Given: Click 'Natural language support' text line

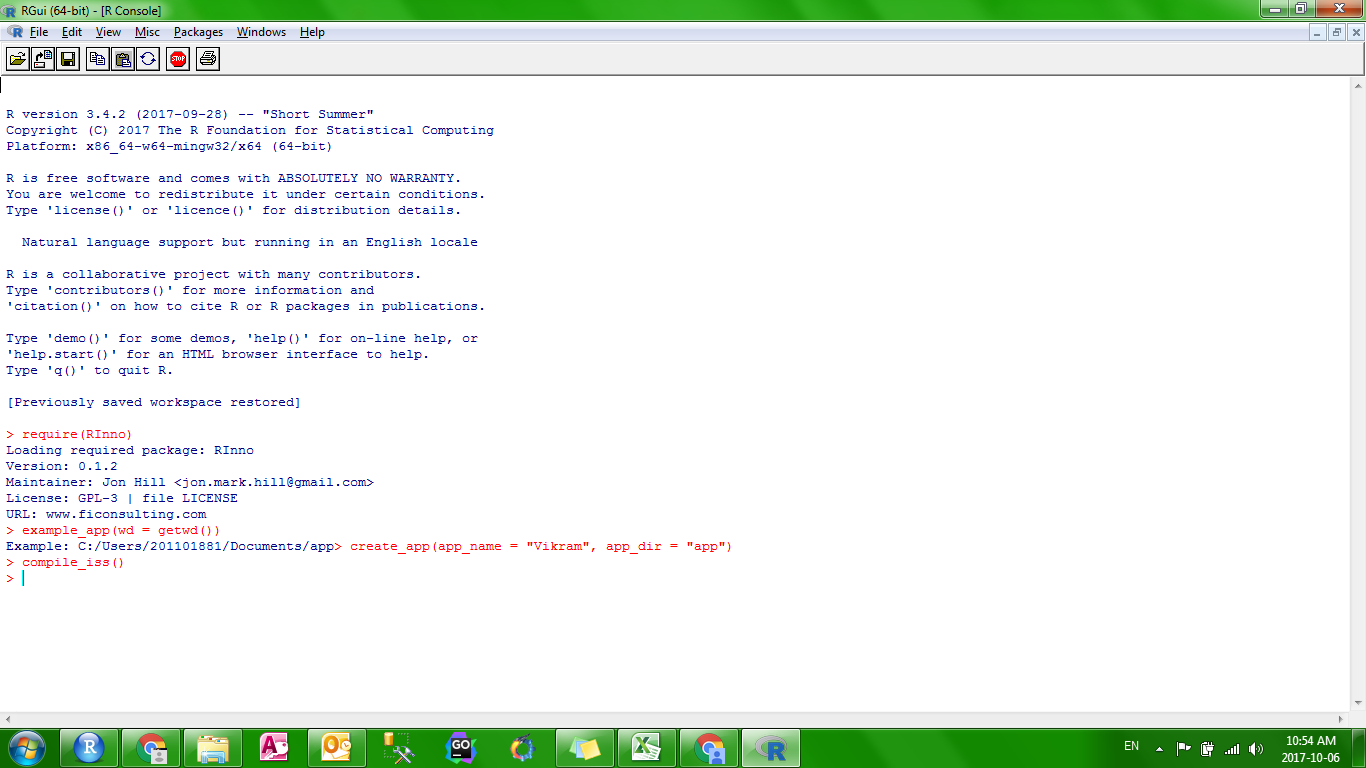Looking at the screenshot, I should click(250, 242).
